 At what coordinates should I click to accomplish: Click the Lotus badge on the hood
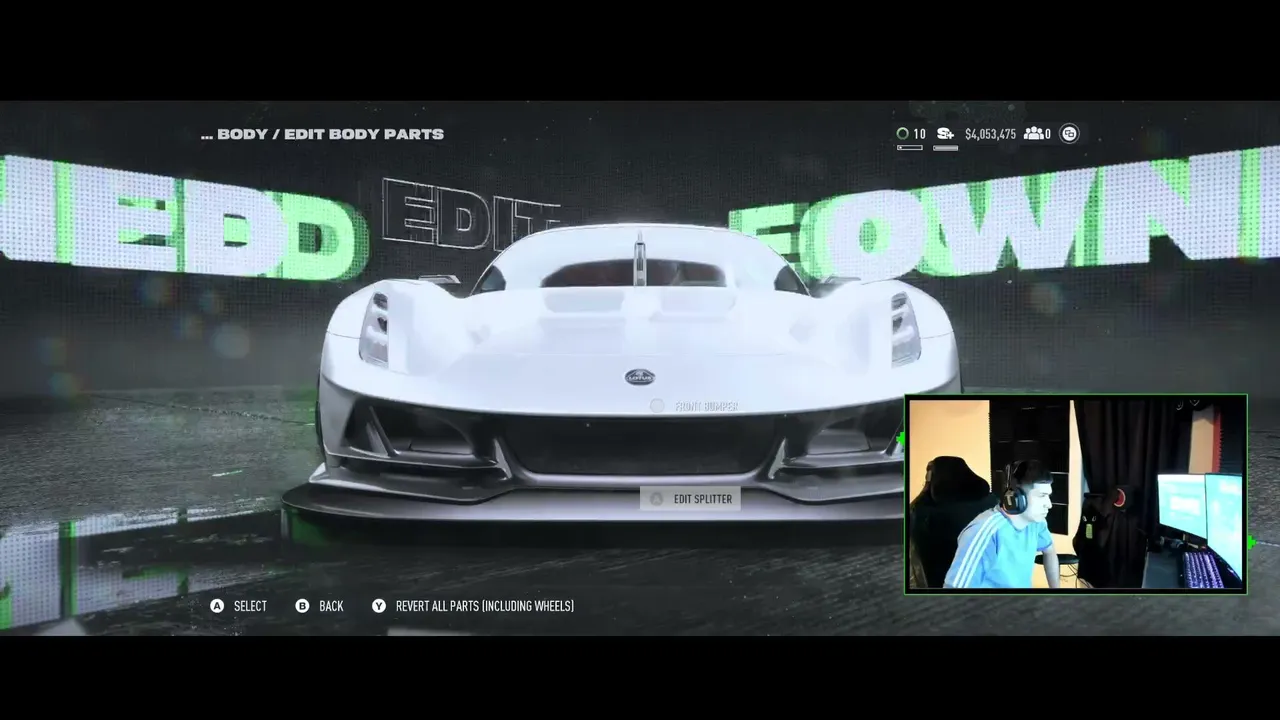(639, 377)
